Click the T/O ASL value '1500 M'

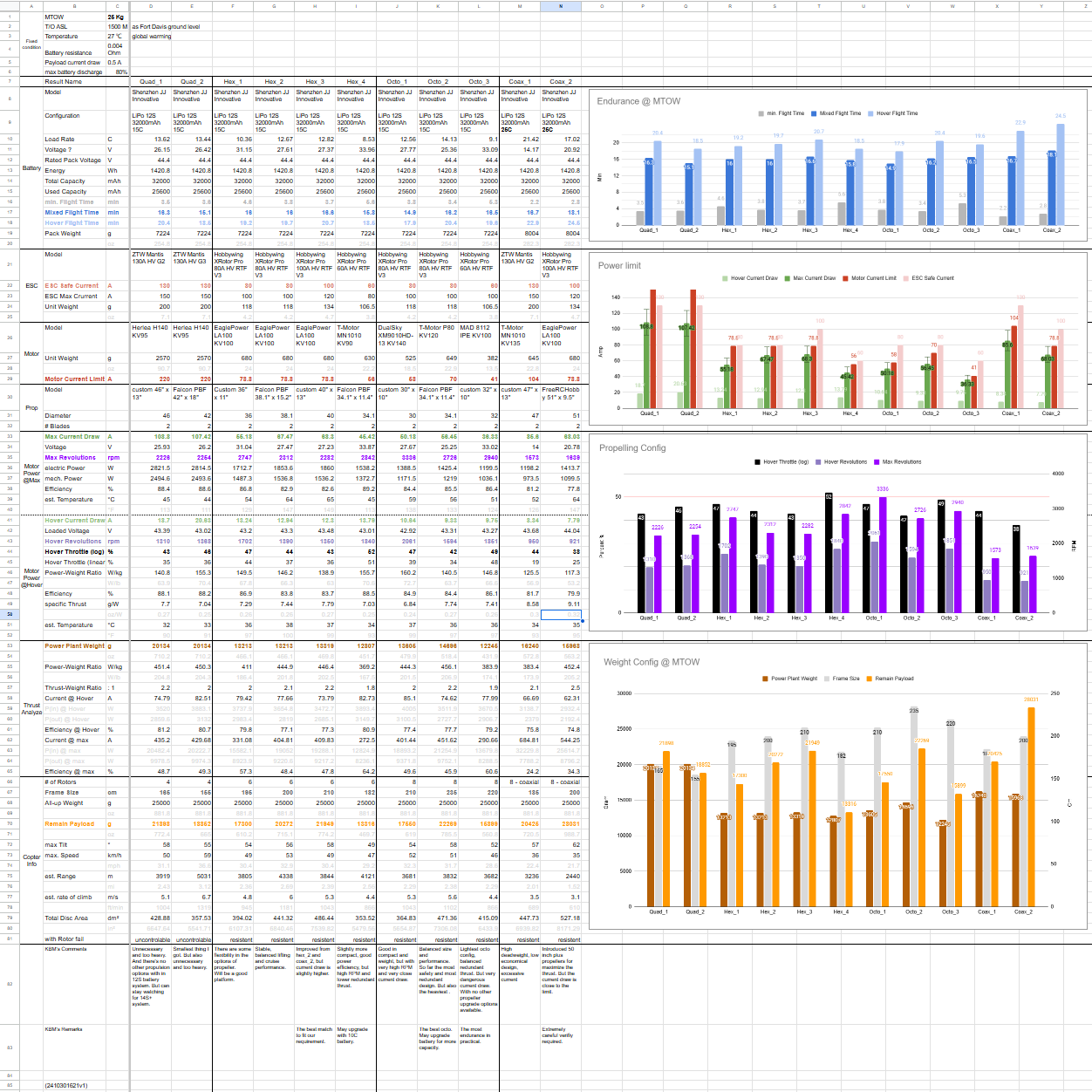click(118, 26)
